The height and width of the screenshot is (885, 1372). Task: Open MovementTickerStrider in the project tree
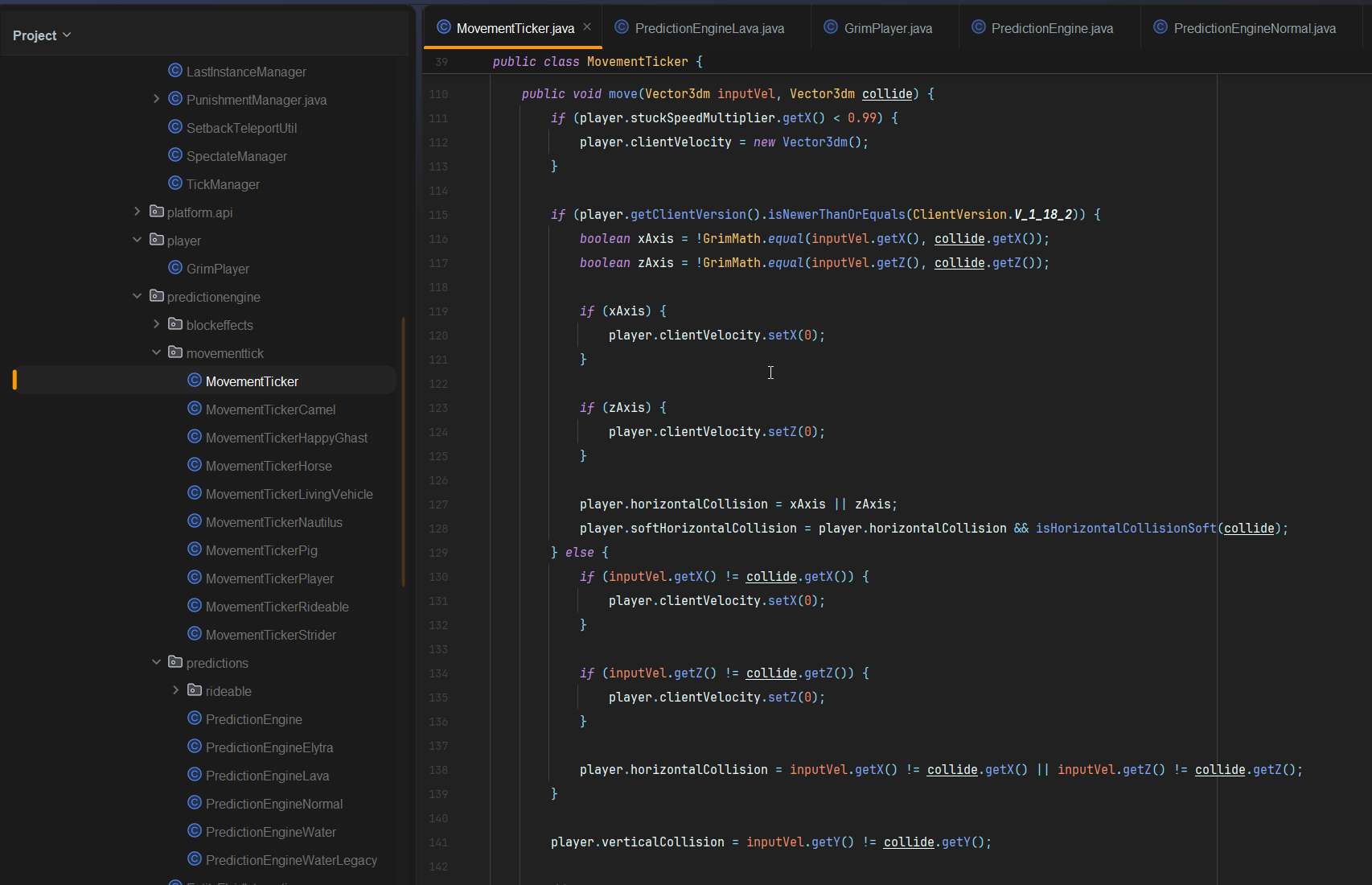click(x=271, y=635)
